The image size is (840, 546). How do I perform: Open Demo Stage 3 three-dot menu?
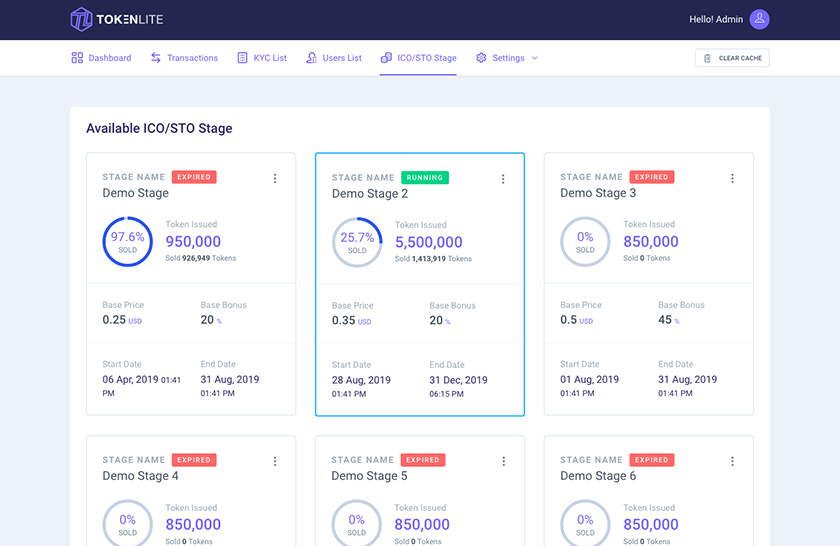pos(732,178)
